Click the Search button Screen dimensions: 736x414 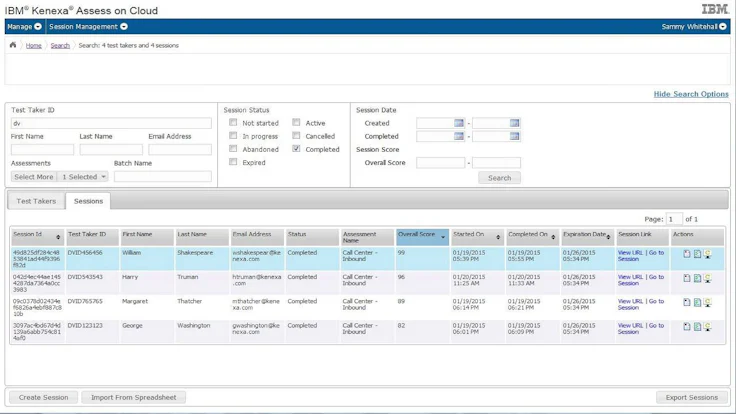(x=499, y=178)
